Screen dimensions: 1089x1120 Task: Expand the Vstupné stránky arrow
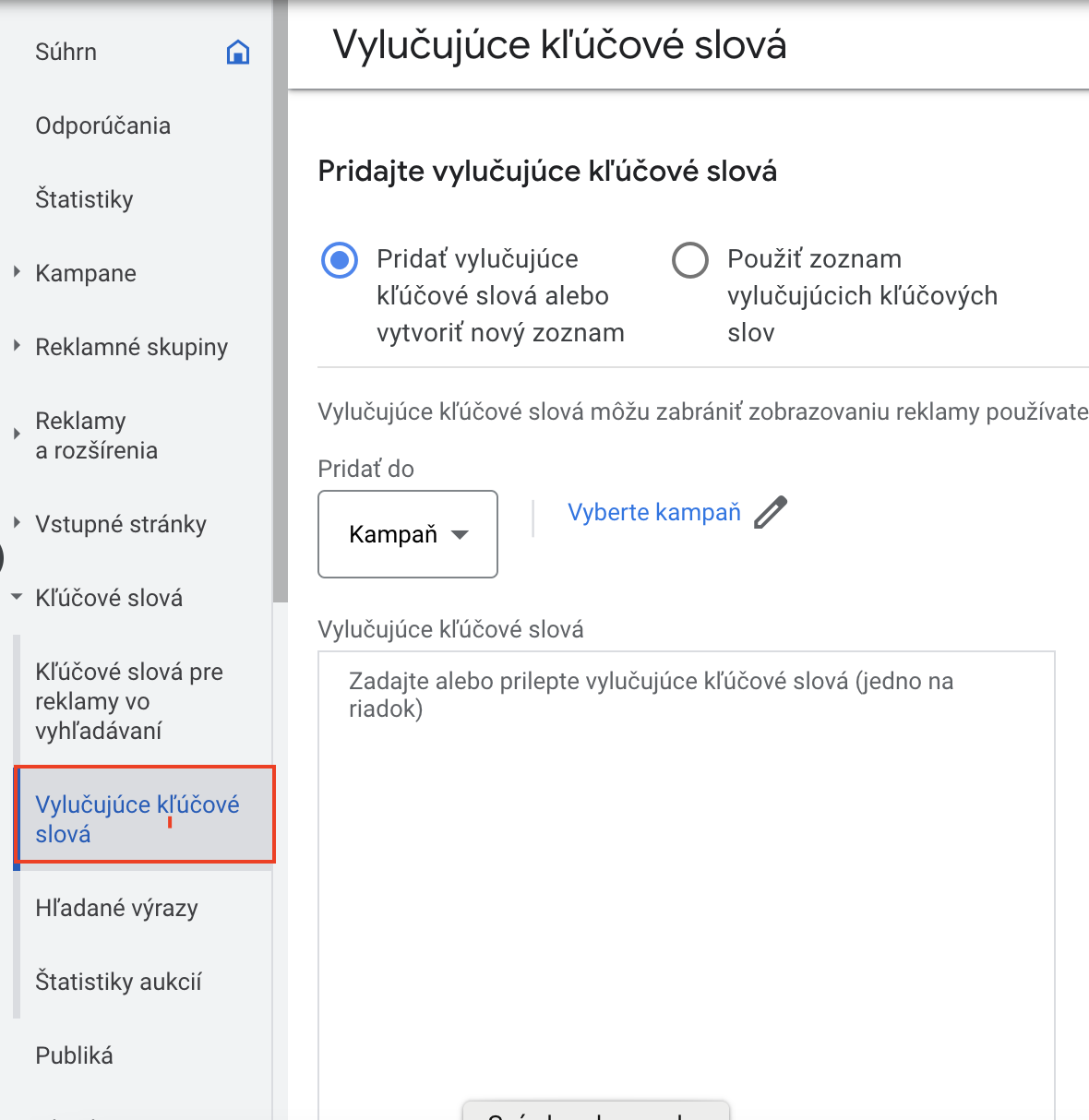pos(17,523)
